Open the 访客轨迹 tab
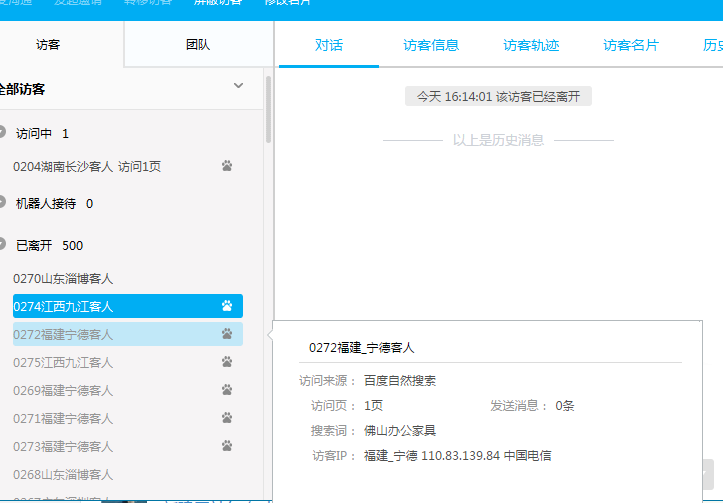 tap(531, 45)
